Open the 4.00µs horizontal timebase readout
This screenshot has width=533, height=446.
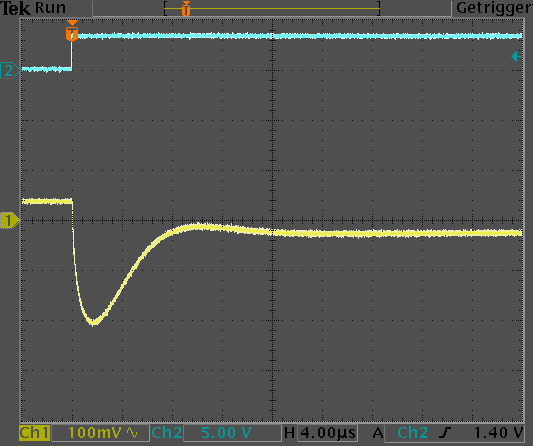(328, 433)
